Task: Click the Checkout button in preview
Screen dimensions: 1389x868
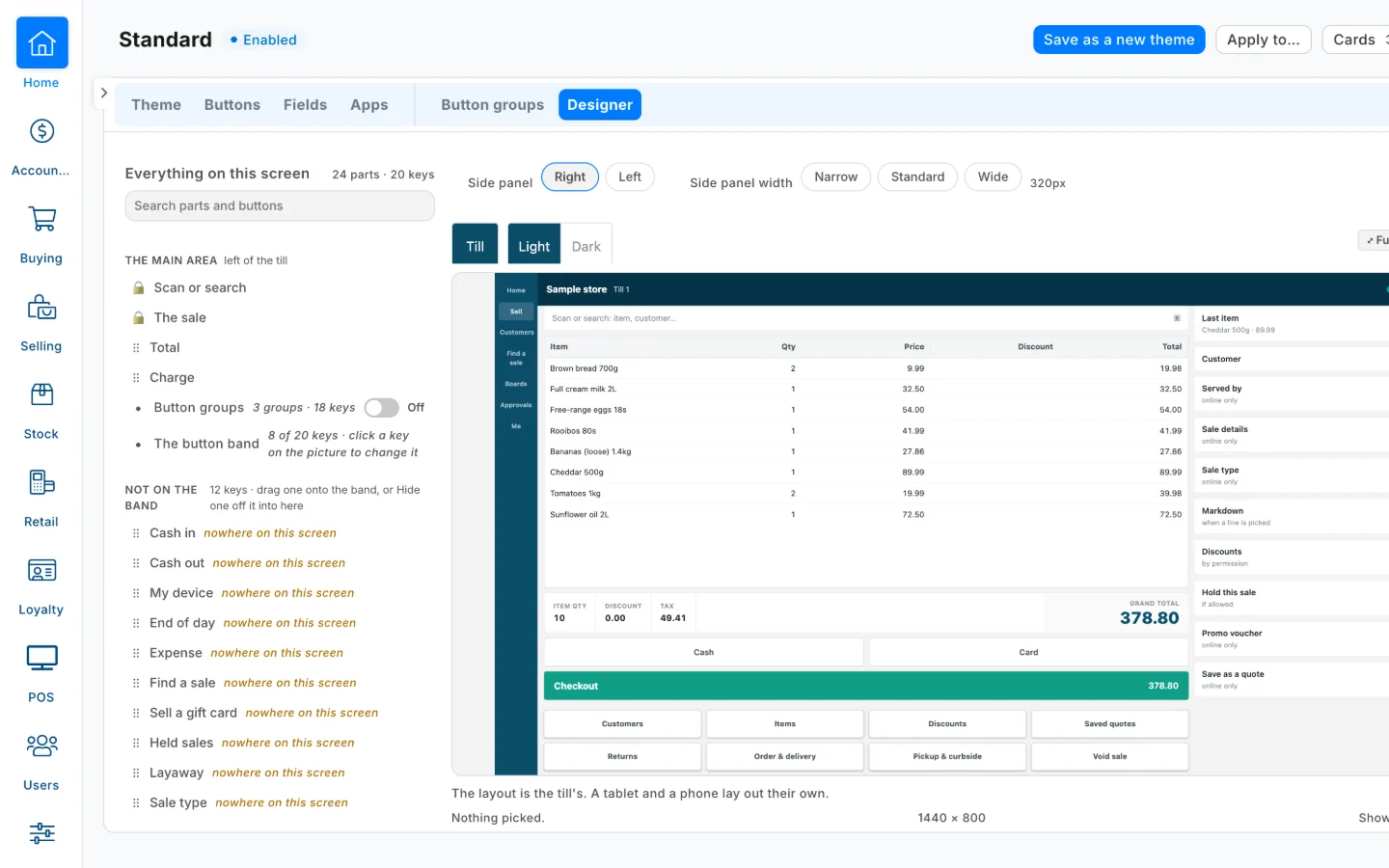Action: coord(866,686)
